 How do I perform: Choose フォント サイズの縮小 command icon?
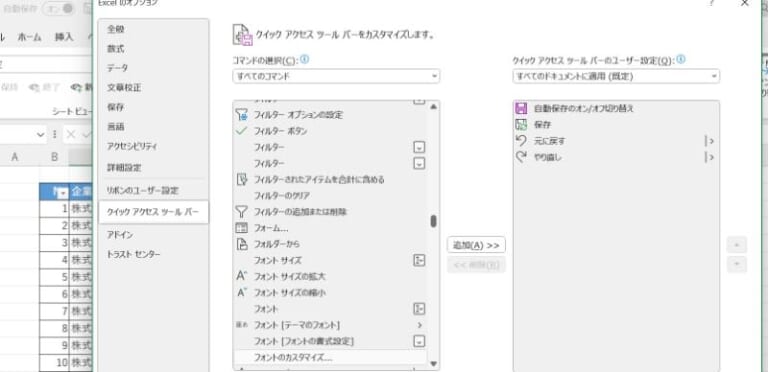click(242, 293)
